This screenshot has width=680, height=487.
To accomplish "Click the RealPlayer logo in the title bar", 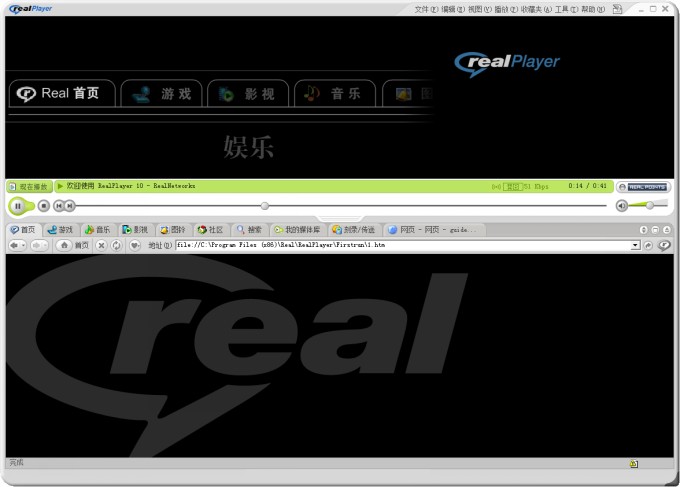I will point(30,9).
